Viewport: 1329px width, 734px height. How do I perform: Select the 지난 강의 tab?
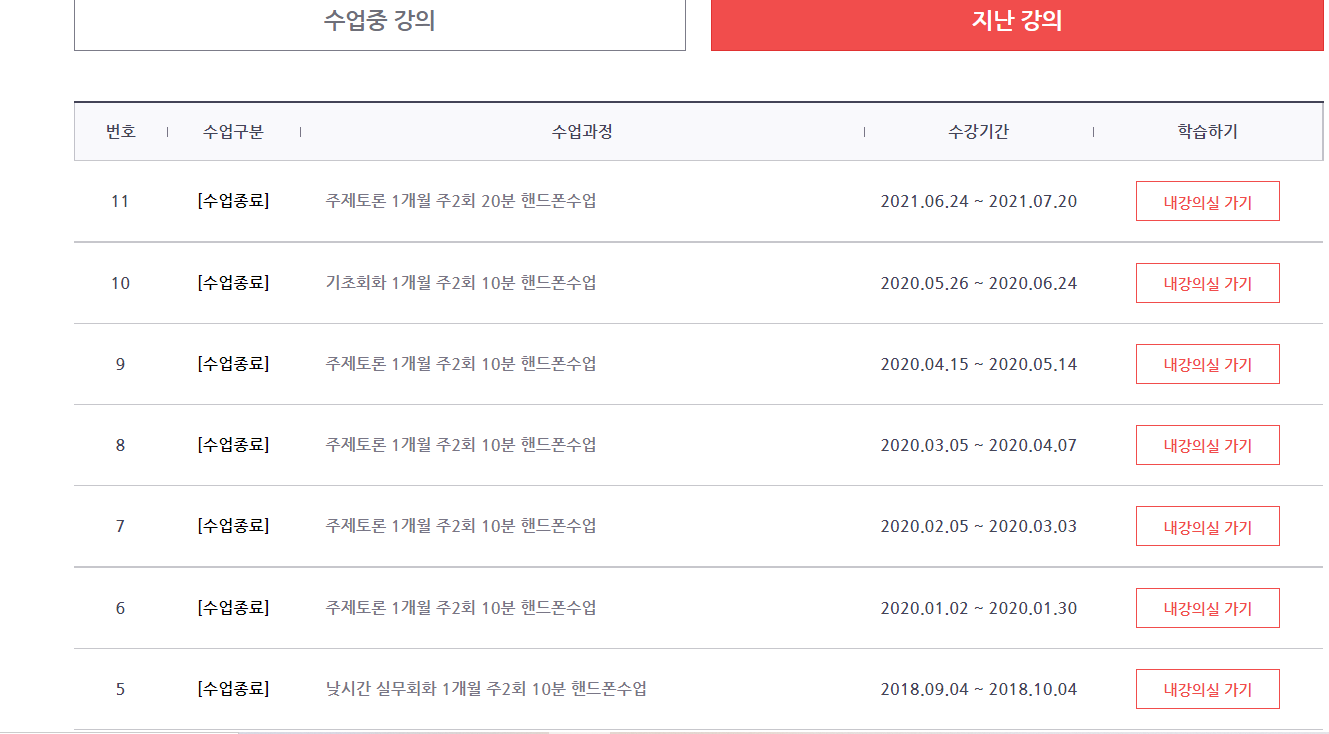1016,22
